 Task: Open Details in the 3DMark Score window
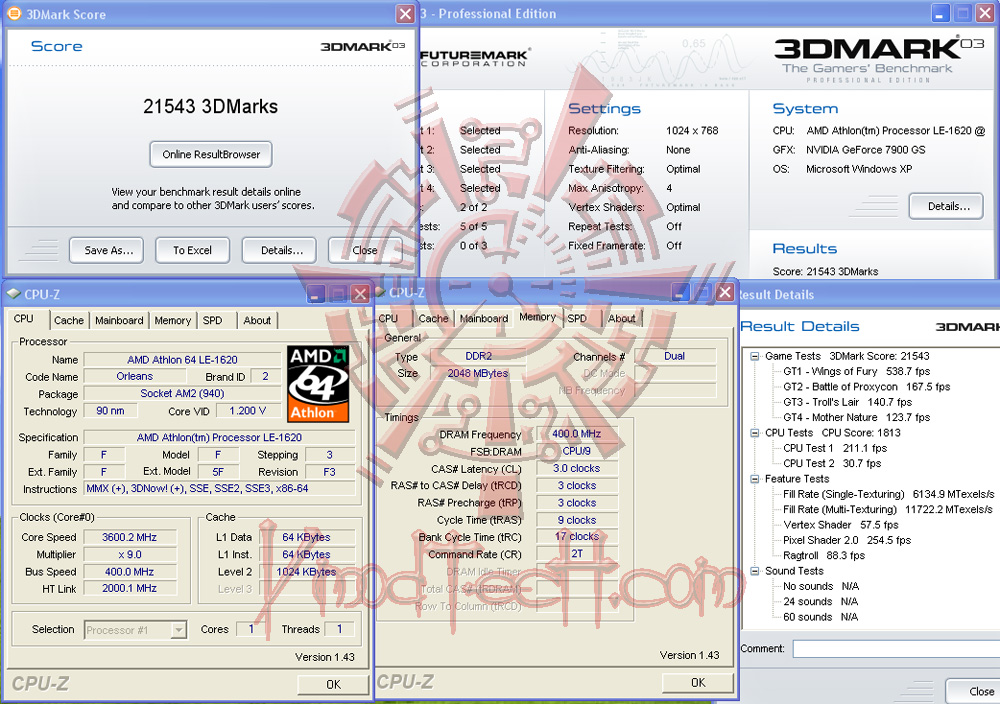(279, 250)
